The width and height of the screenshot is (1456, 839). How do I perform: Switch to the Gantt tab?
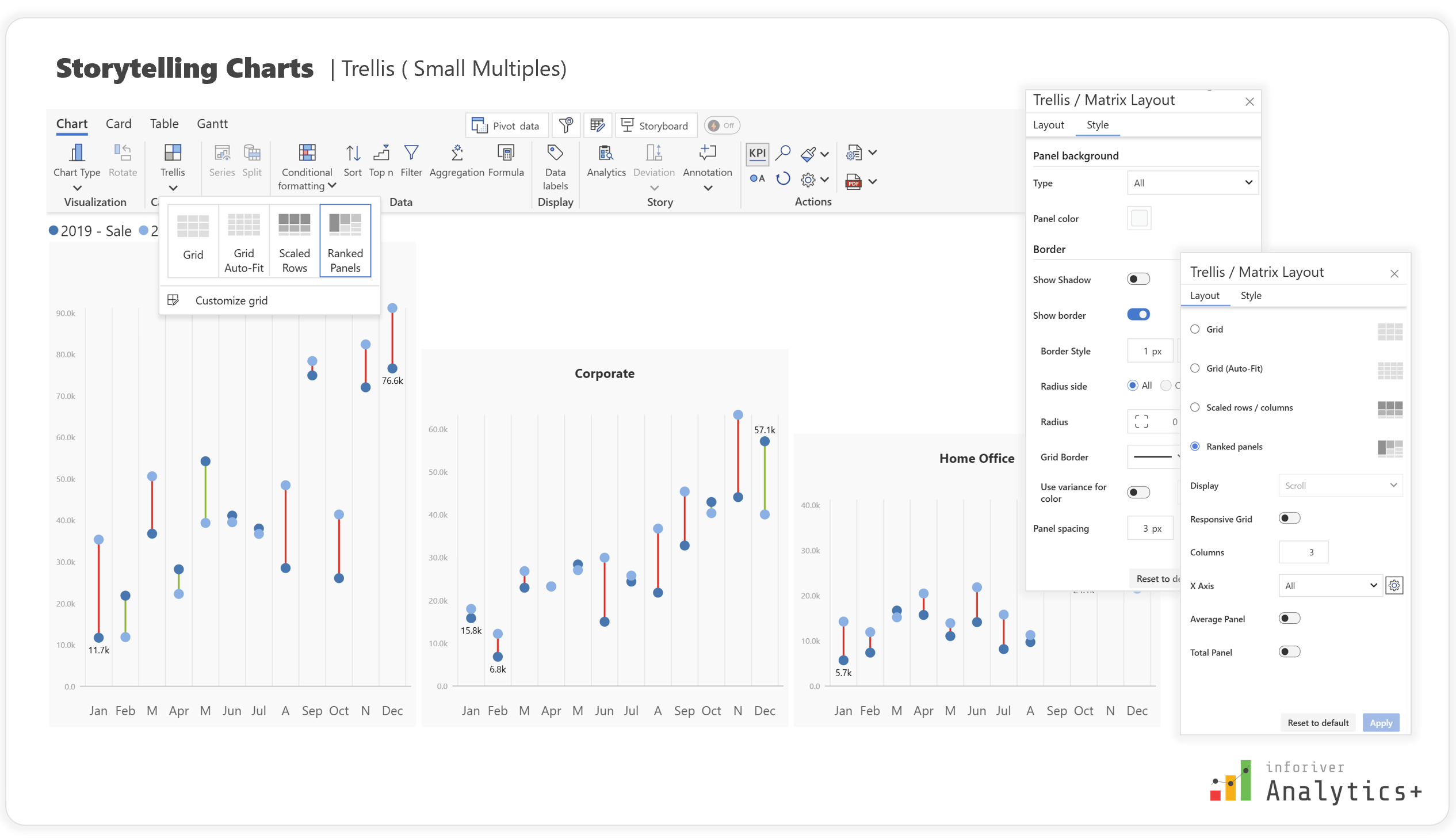[212, 123]
